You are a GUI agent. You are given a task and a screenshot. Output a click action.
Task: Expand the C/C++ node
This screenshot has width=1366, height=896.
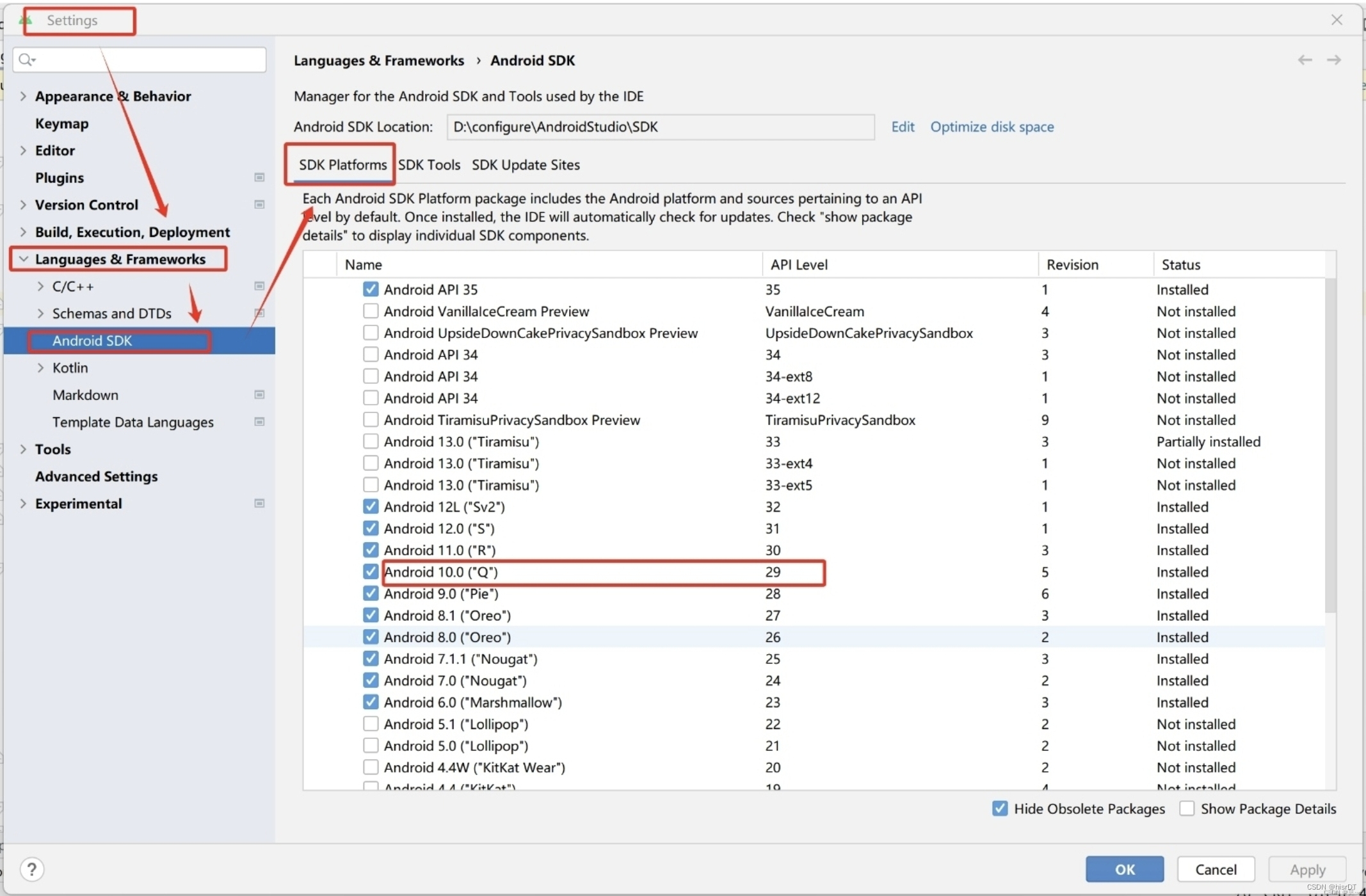tap(40, 286)
